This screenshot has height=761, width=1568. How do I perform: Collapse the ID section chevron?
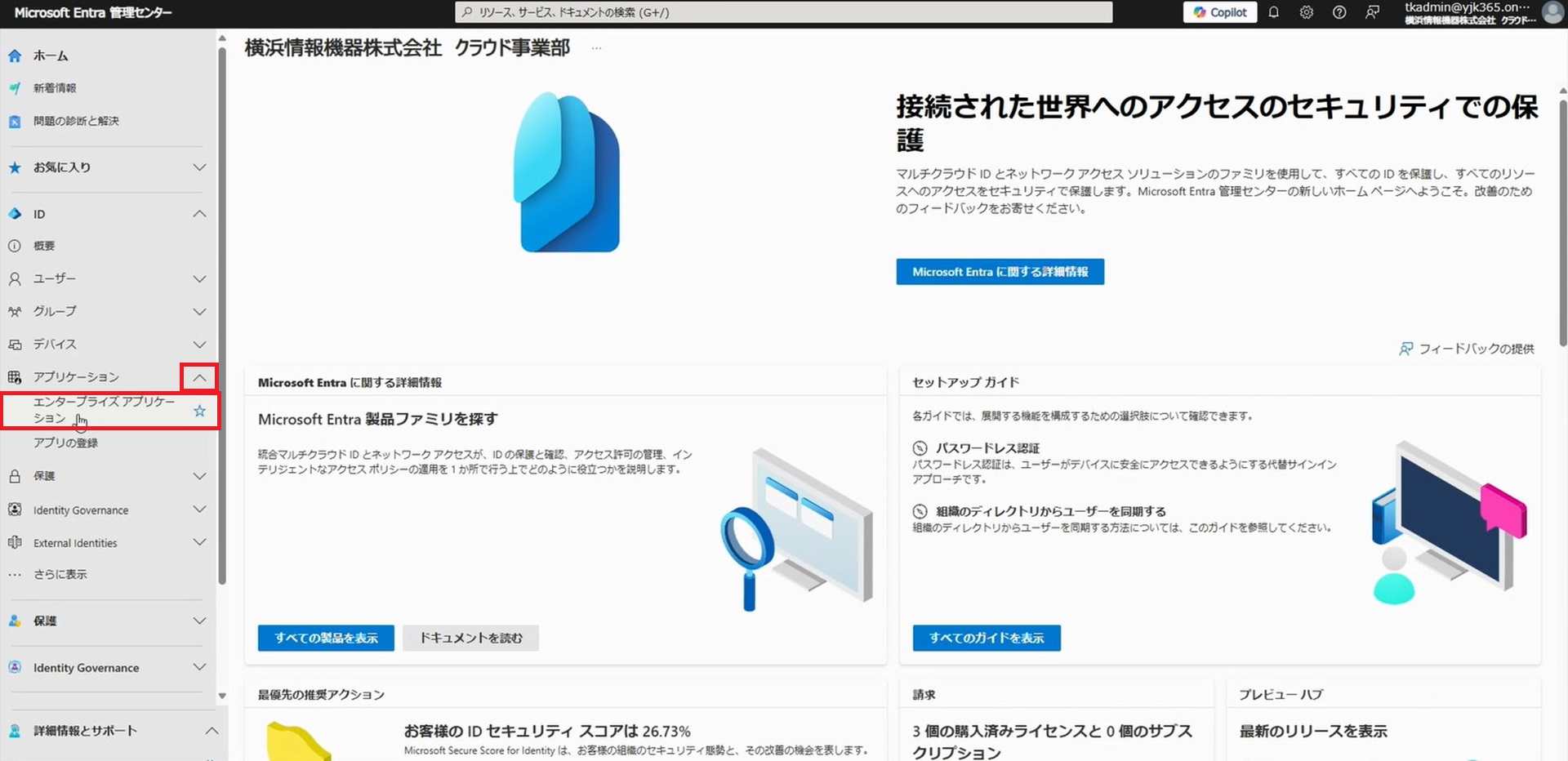(x=199, y=214)
